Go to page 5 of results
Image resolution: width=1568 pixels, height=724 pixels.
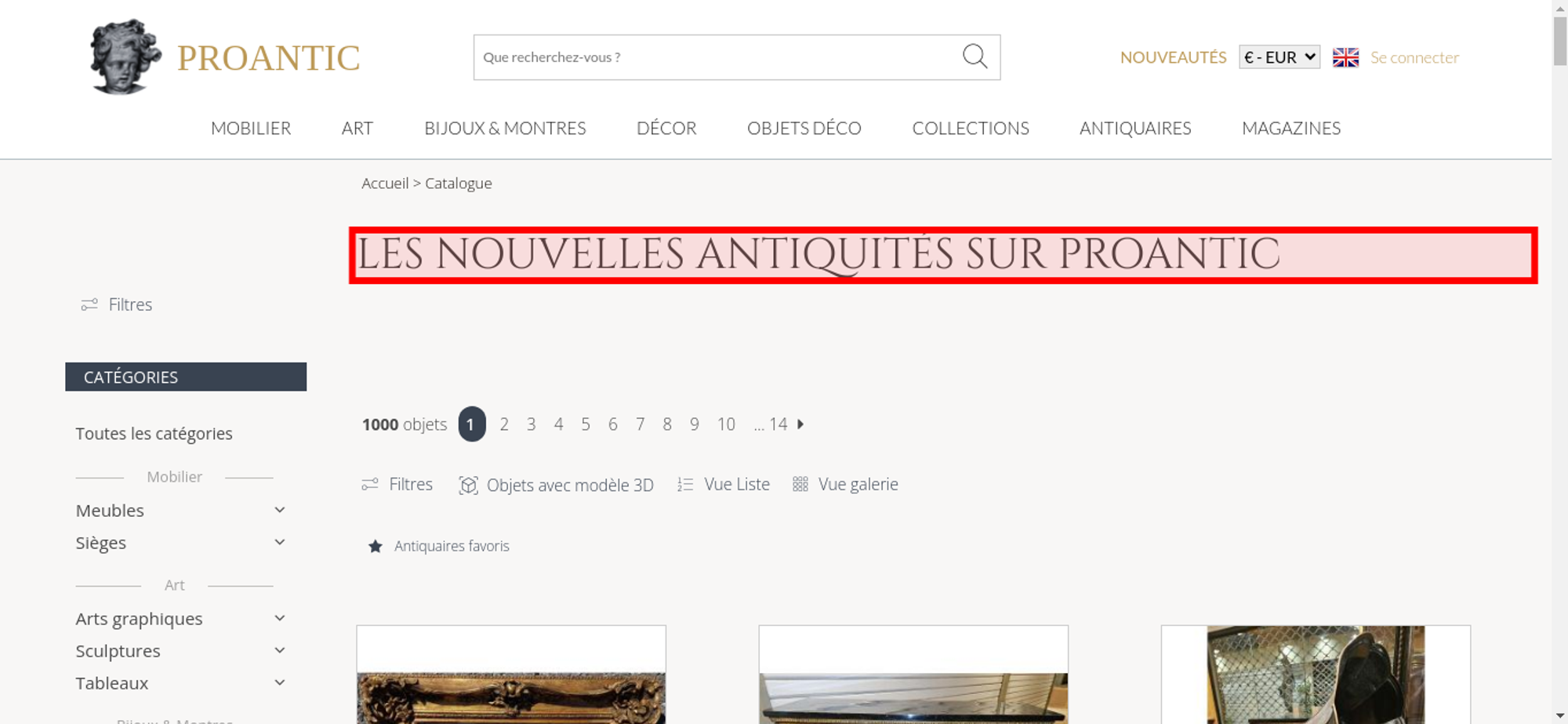click(586, 424)
